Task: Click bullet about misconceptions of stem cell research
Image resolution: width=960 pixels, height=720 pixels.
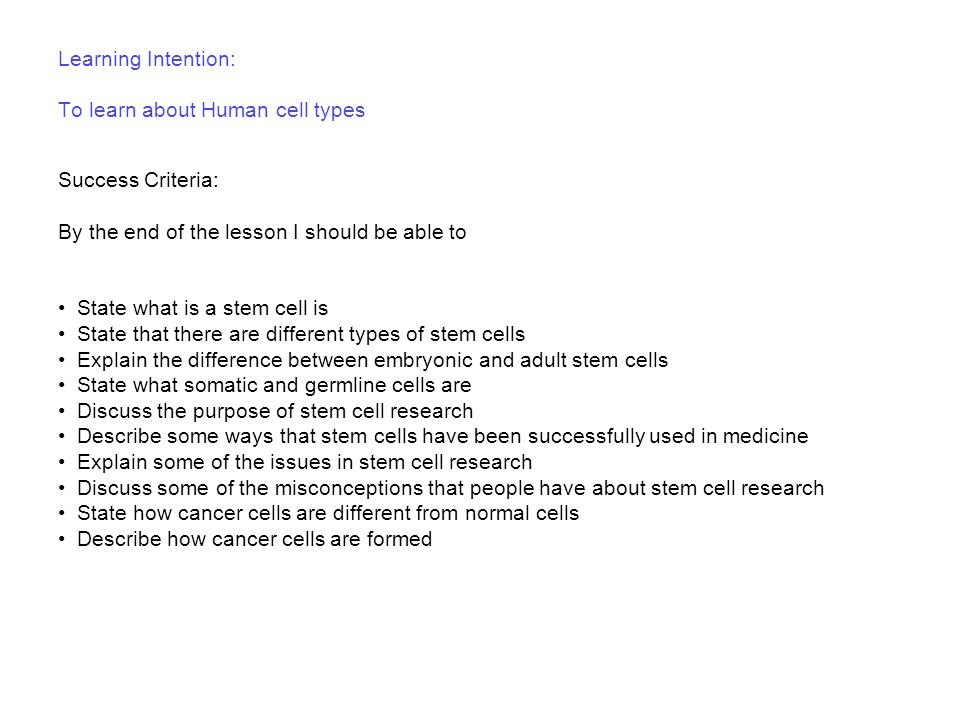Action: coord(451,489)
